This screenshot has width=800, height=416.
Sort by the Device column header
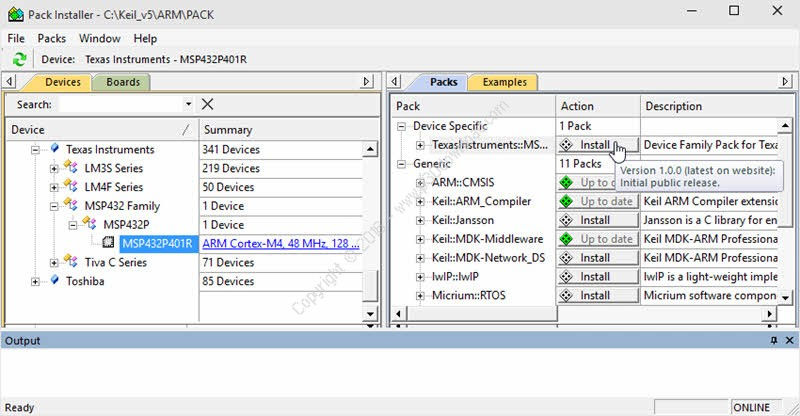pos(101,130)
